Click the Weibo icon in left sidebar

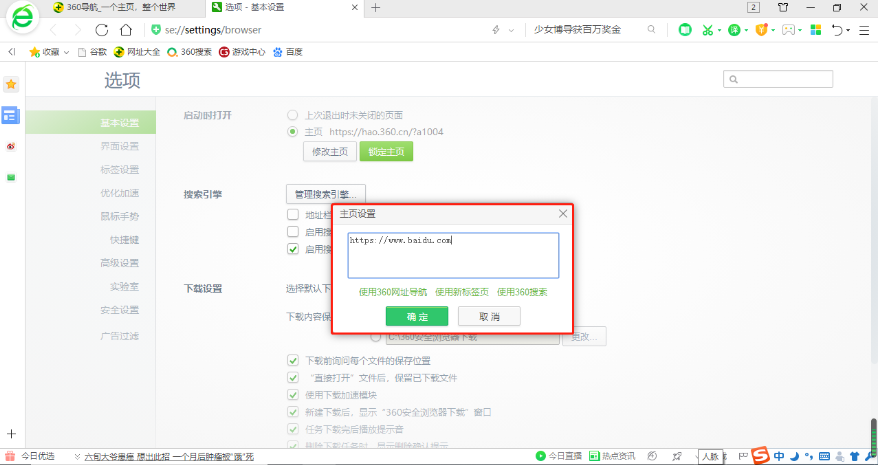[11, 146]
